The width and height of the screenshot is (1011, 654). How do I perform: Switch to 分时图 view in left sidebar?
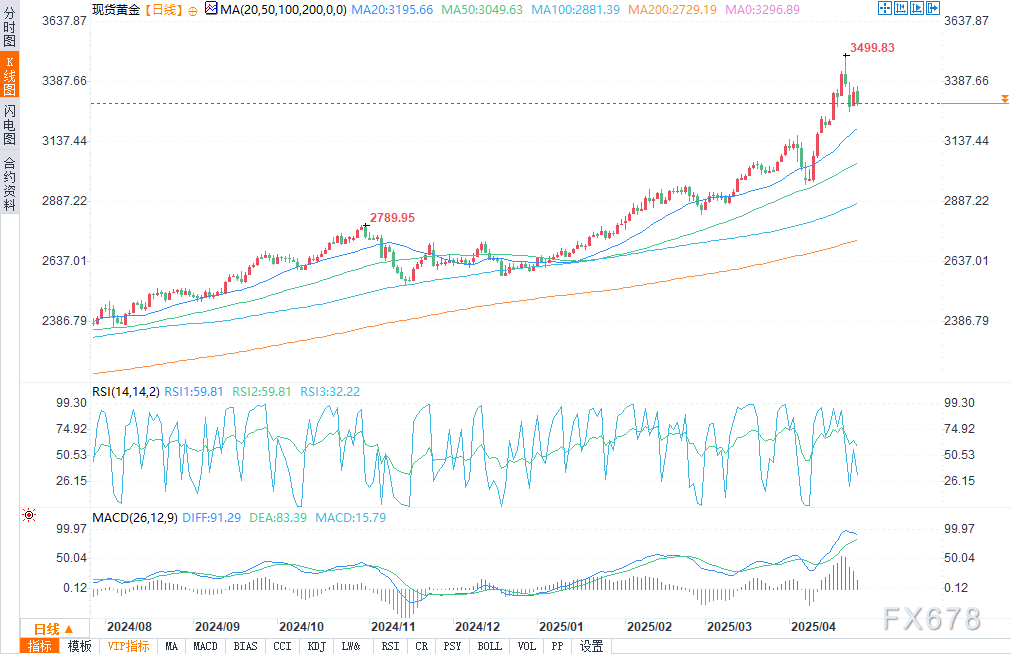9,27
